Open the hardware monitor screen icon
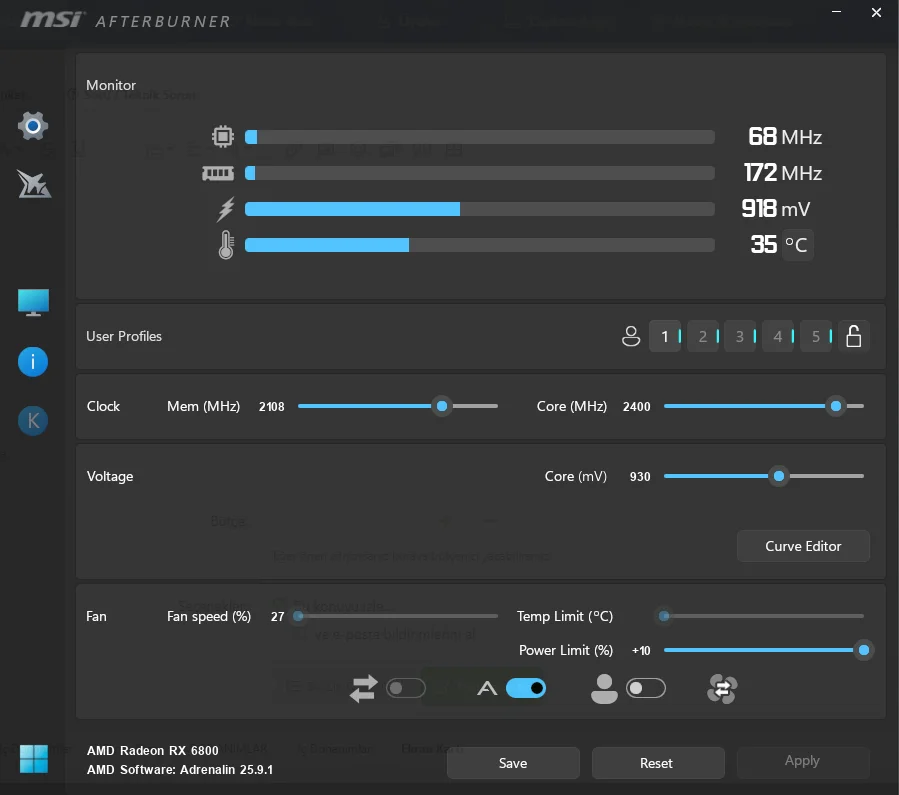 pyautogui.click(x=33, y=302)
